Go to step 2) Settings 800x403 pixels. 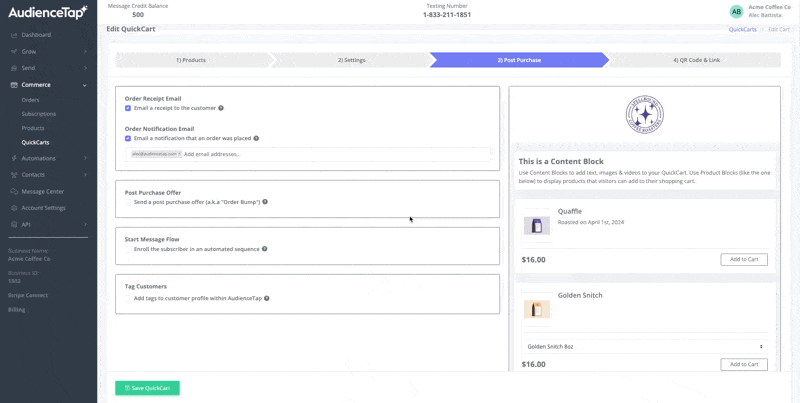click(352, 60)
